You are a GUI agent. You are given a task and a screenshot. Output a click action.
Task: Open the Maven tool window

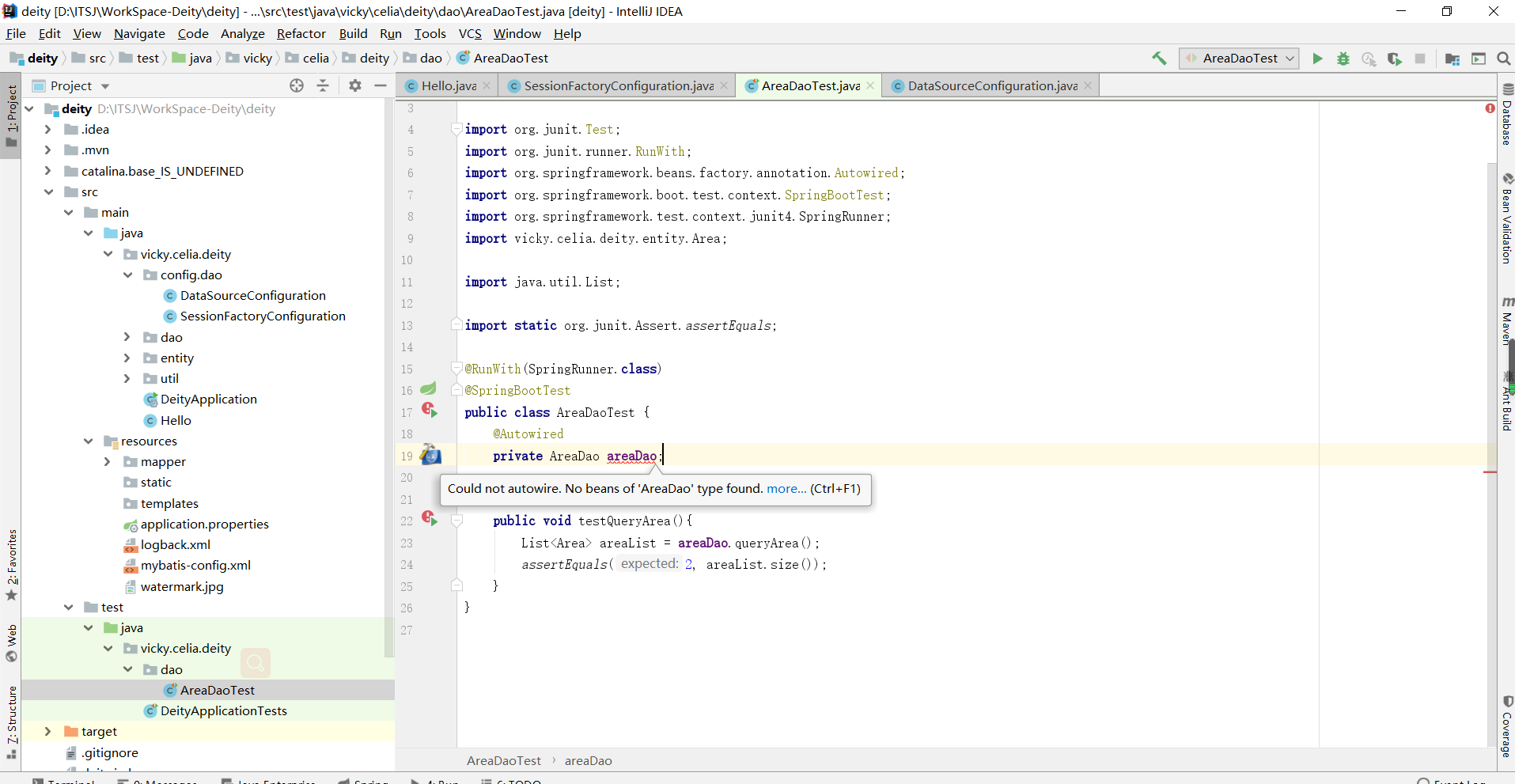1507,321
